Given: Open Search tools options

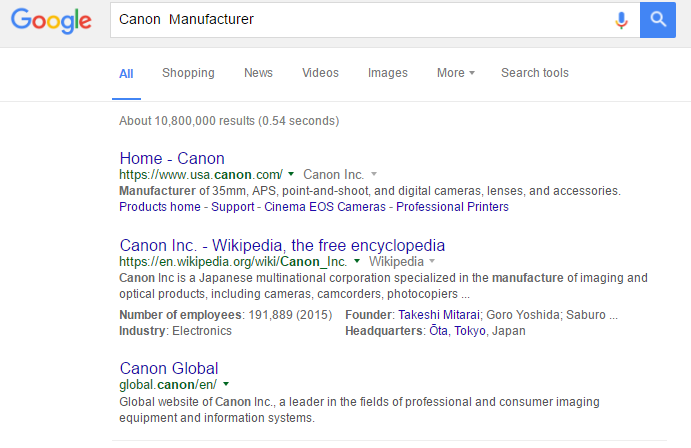Looking at the screenshot, I should click(534, 73).
